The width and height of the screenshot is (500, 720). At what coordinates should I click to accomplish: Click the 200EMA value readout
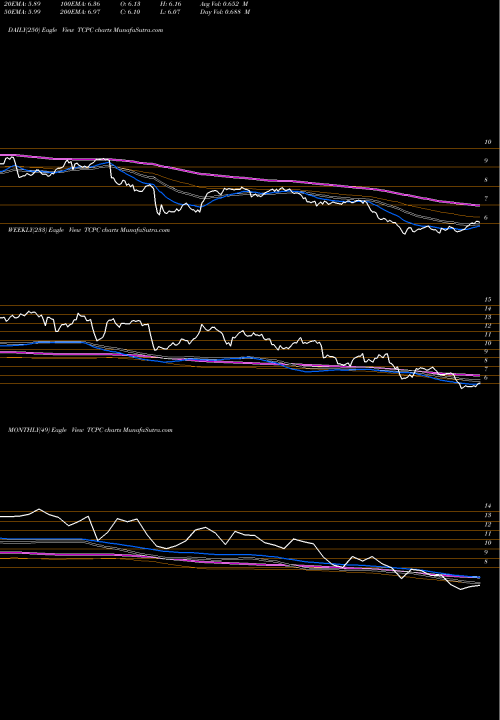coord(79,12)
